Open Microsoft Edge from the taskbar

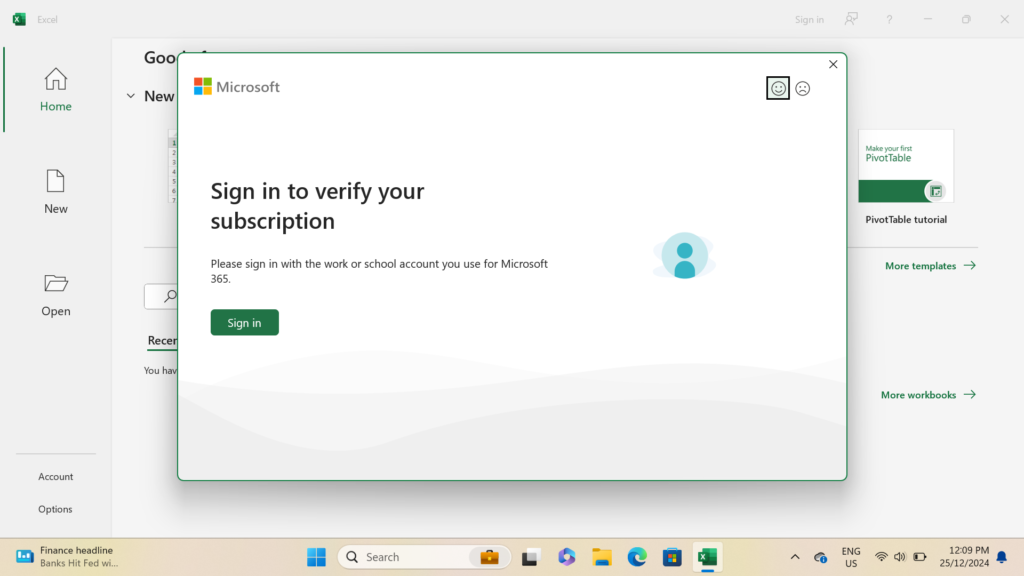[x=637, y=557]
